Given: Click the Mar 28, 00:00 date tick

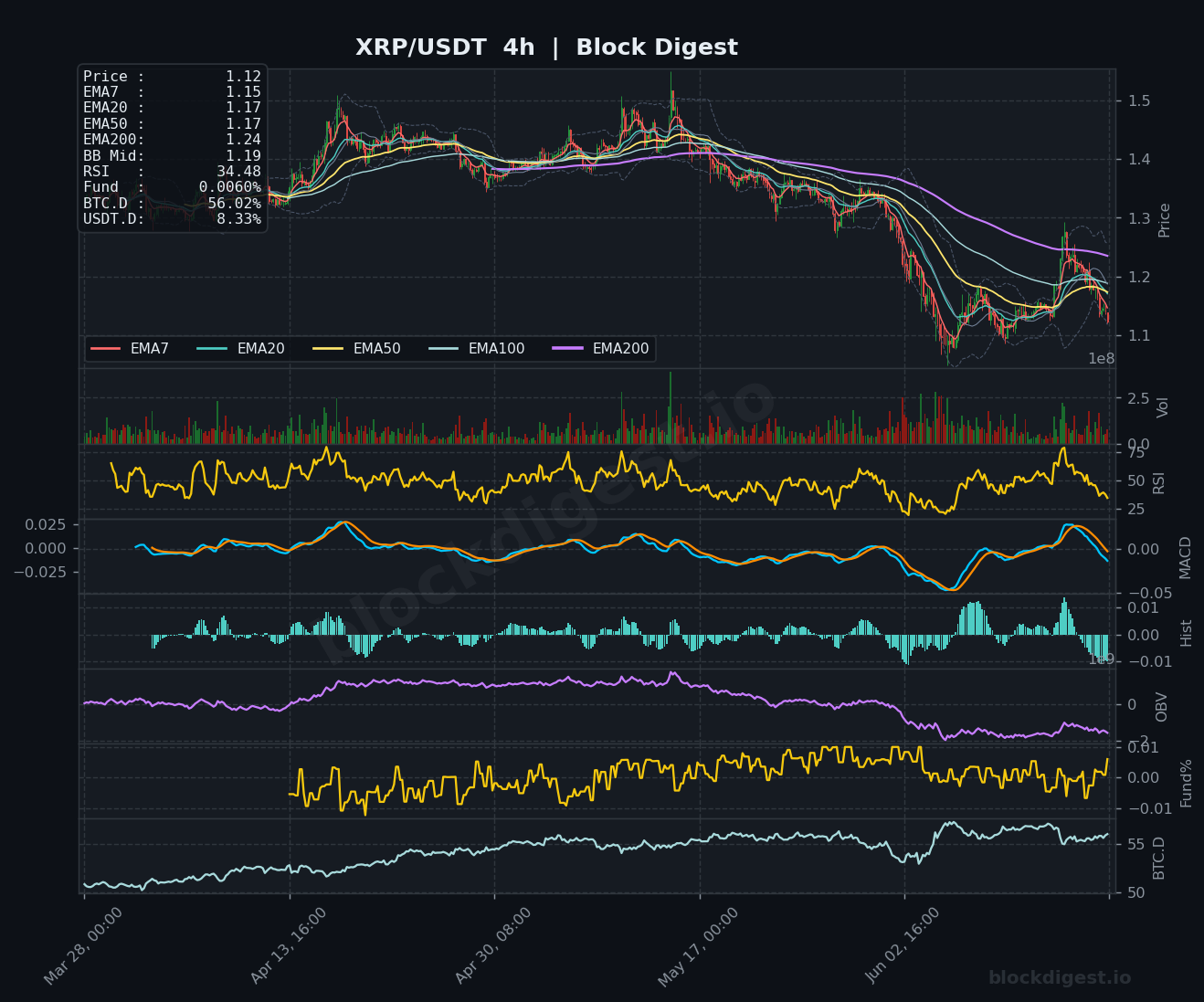Looking at the screenshot, I should [83, 946].
